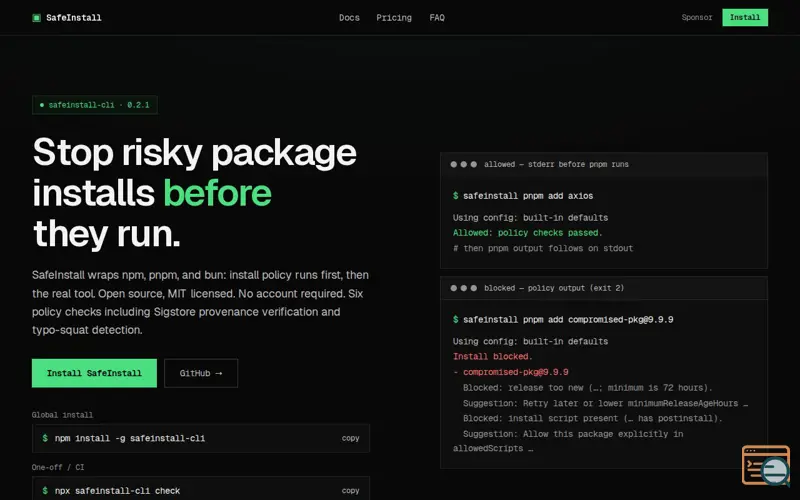The height and width of the screenshot is (500, 800).
Task: Click the '- compromised-pkg@9.9.9' red line
Action: [x=511, y=372]
